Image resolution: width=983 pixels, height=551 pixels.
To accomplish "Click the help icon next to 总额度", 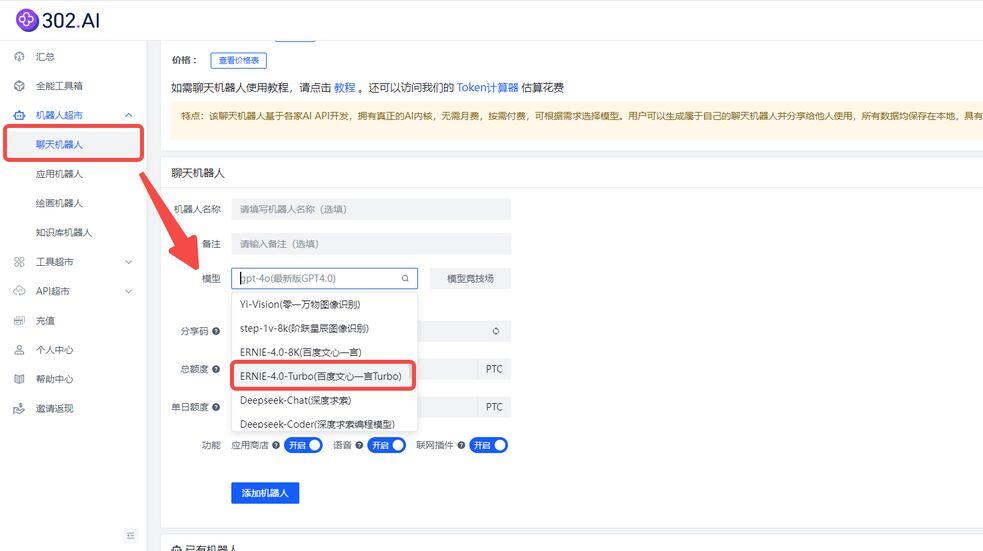I will [x=216, y=369].
